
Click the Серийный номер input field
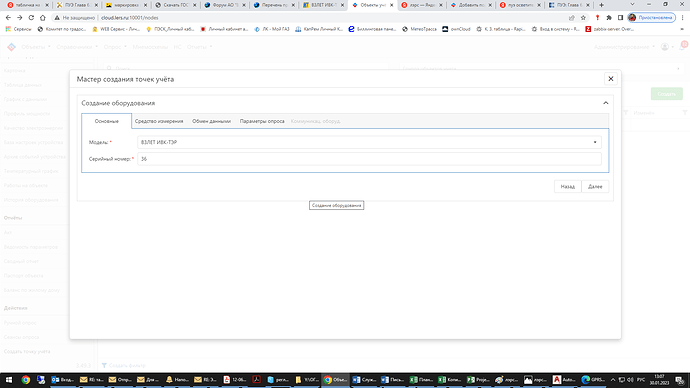click(x=369, y=159)
